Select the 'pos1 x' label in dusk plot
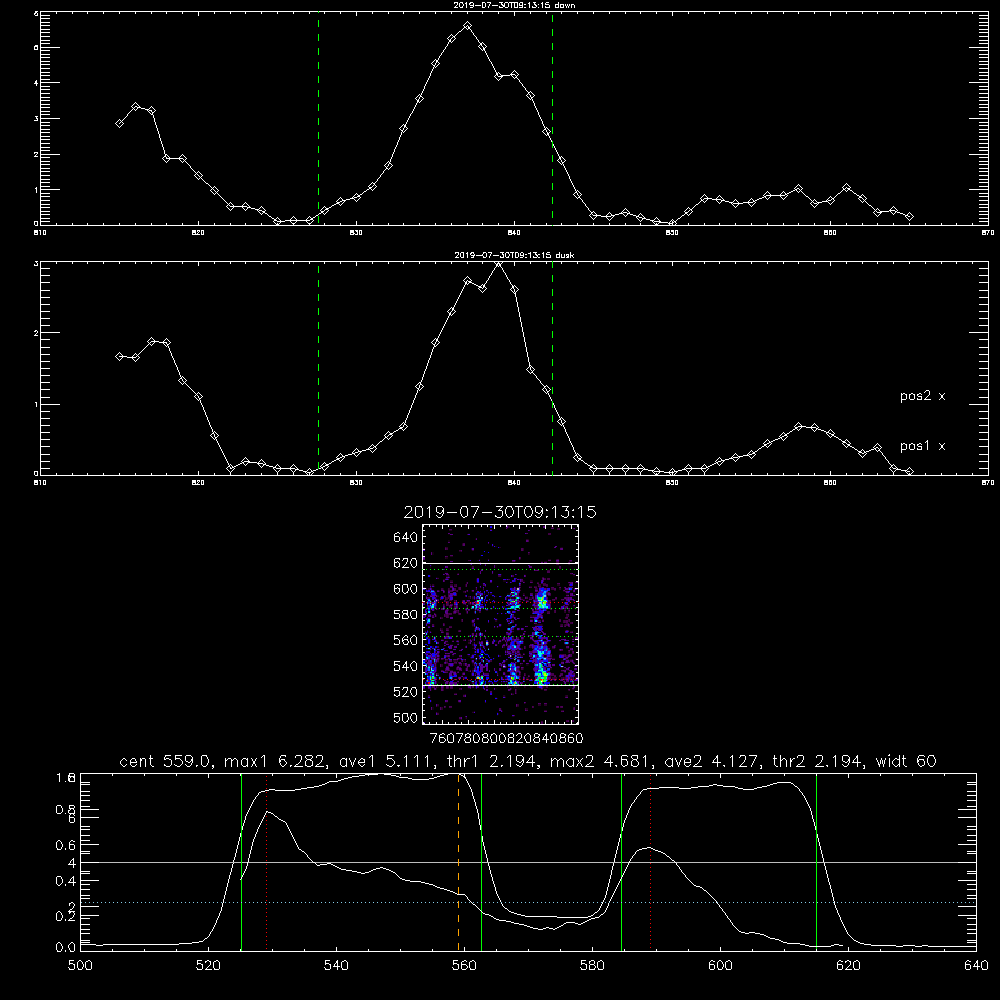Screen dimensions: 1000x1000 click(922, 446)
